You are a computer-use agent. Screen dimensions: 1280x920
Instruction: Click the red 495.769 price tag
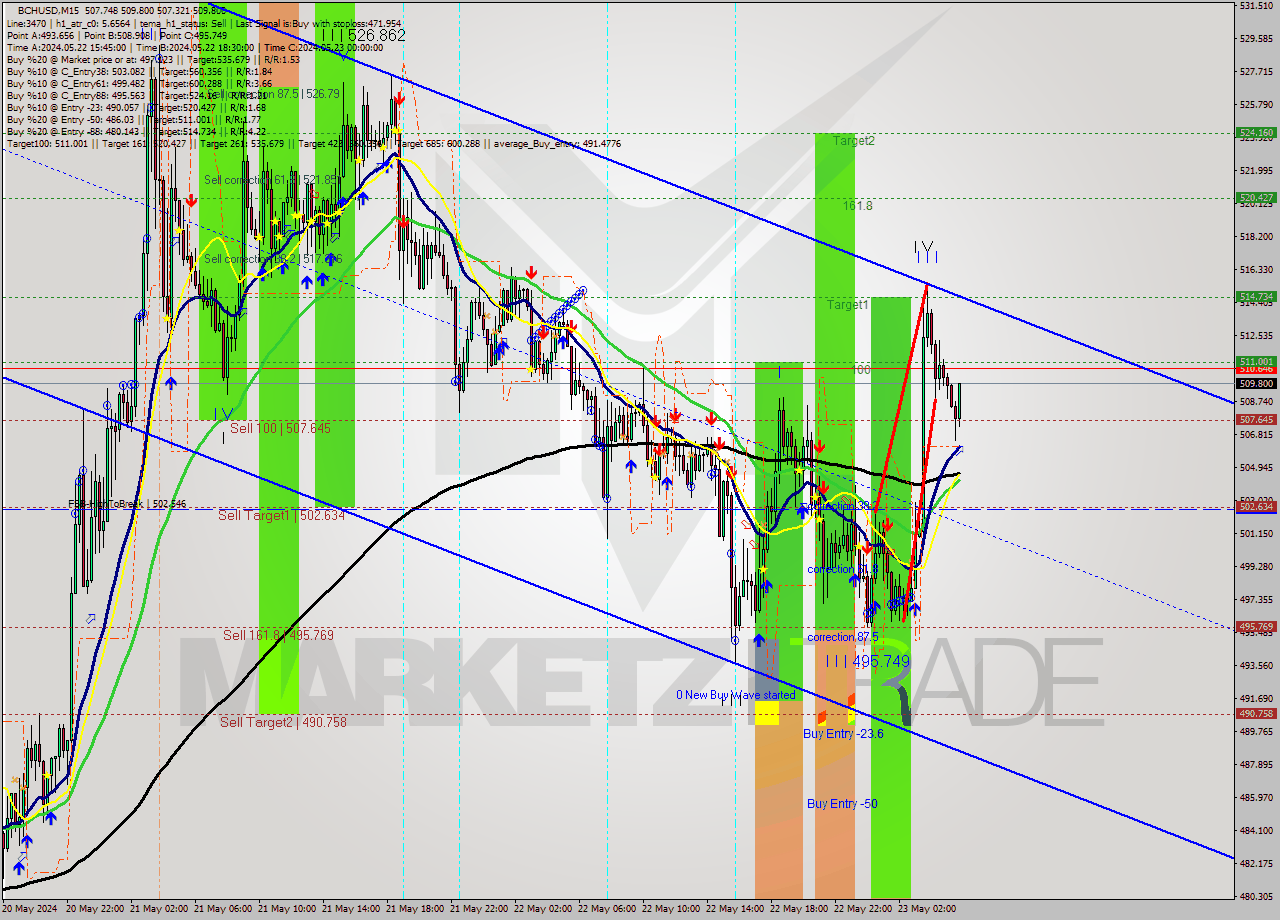pos(1256,627)
